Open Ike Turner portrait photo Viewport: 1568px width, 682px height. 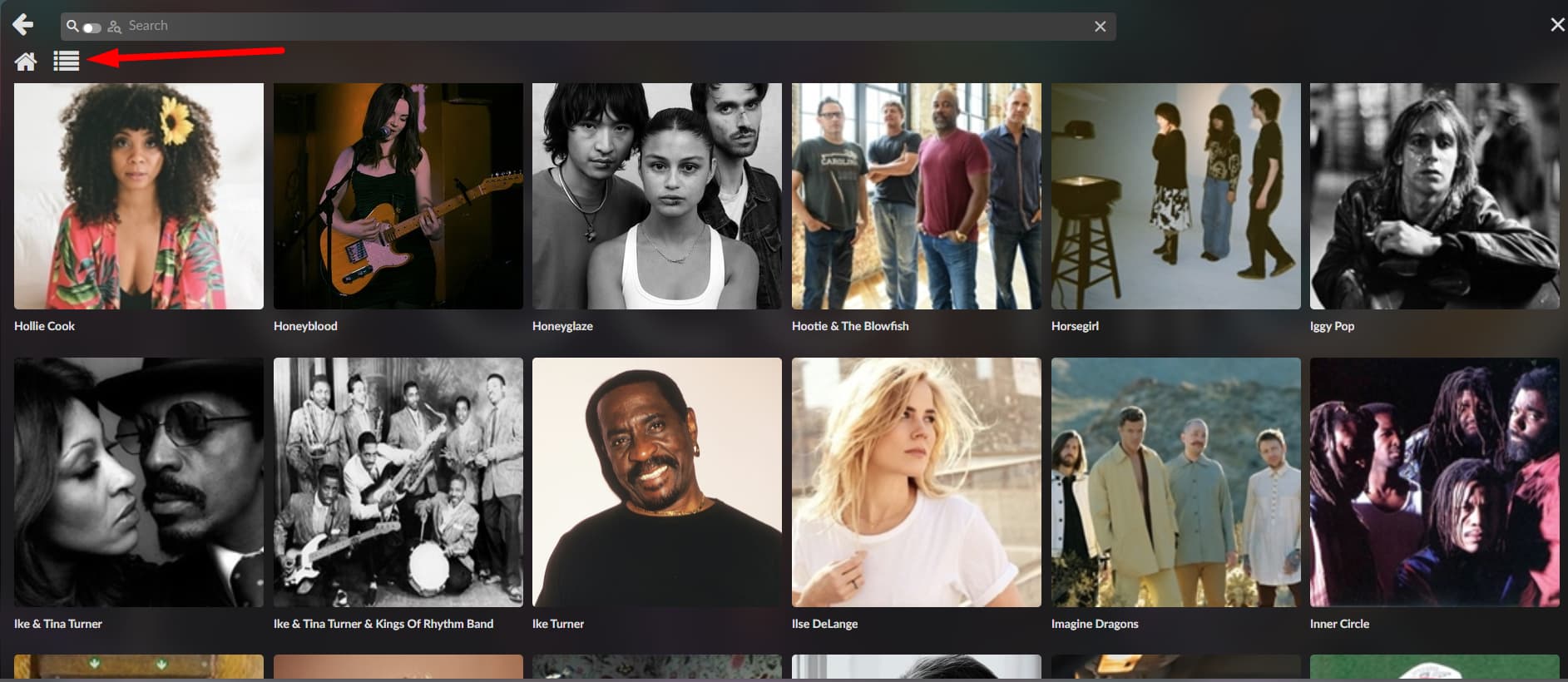coord(657,482)
